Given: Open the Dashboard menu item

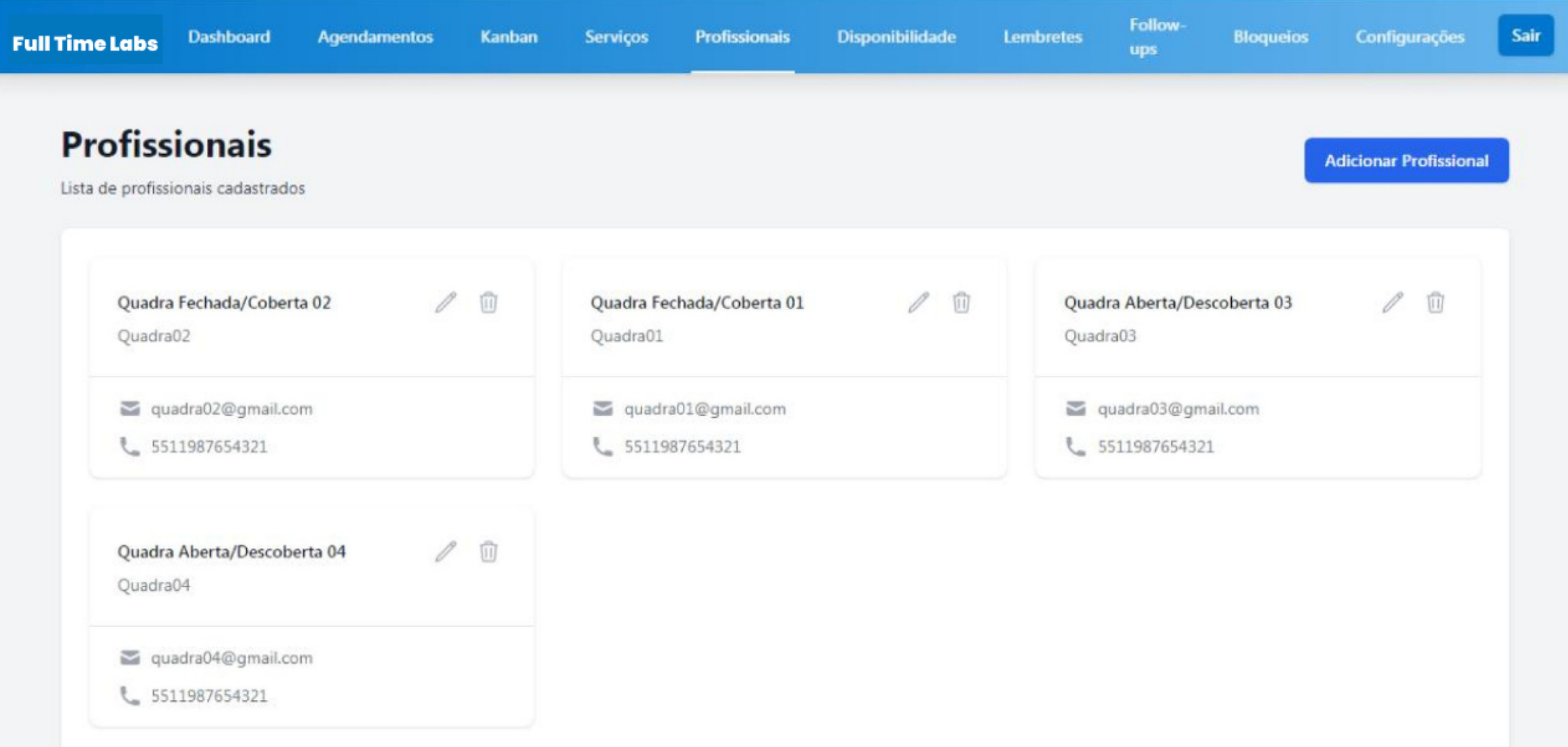Looking at the screenshot, I should pyautogui.click(x=229, y=37).
